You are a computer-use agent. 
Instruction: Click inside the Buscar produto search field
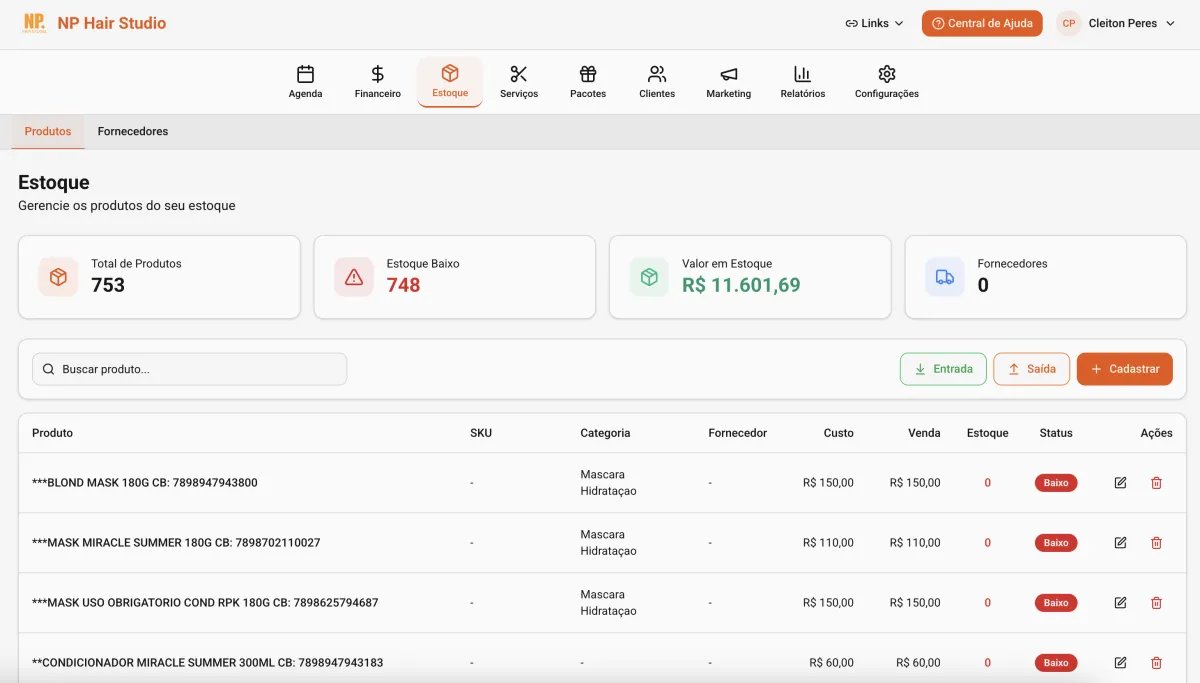click(189, 368)
